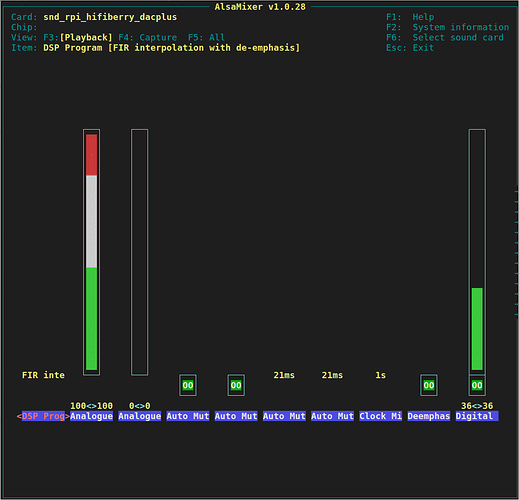
Task: Switch to the F5 All view
Action: point(206,37)
